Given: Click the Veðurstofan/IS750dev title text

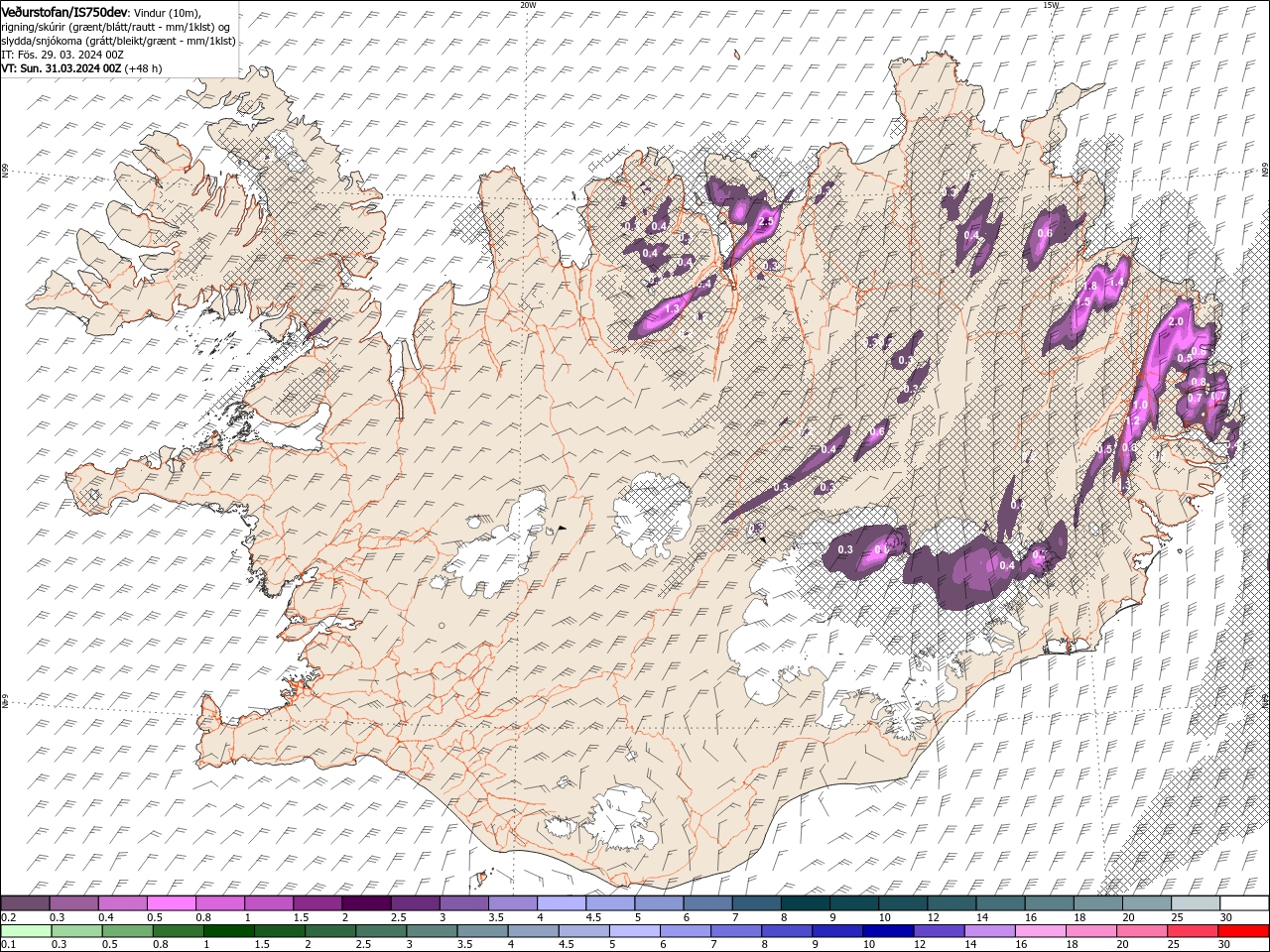Looking at the screenshot, I should 64,11.
